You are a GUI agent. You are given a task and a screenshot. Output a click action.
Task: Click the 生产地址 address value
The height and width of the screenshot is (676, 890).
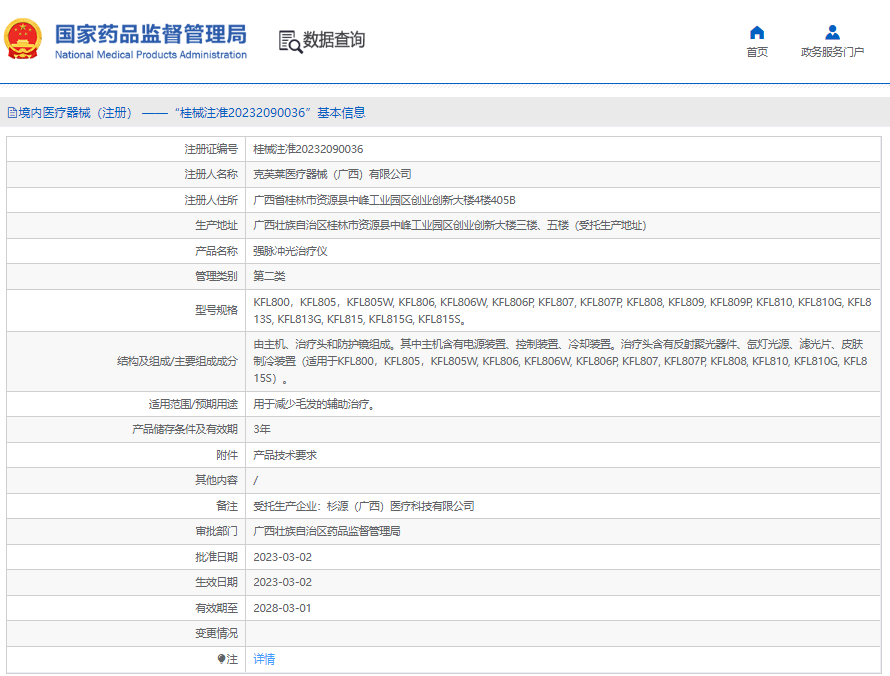point(450,225)
